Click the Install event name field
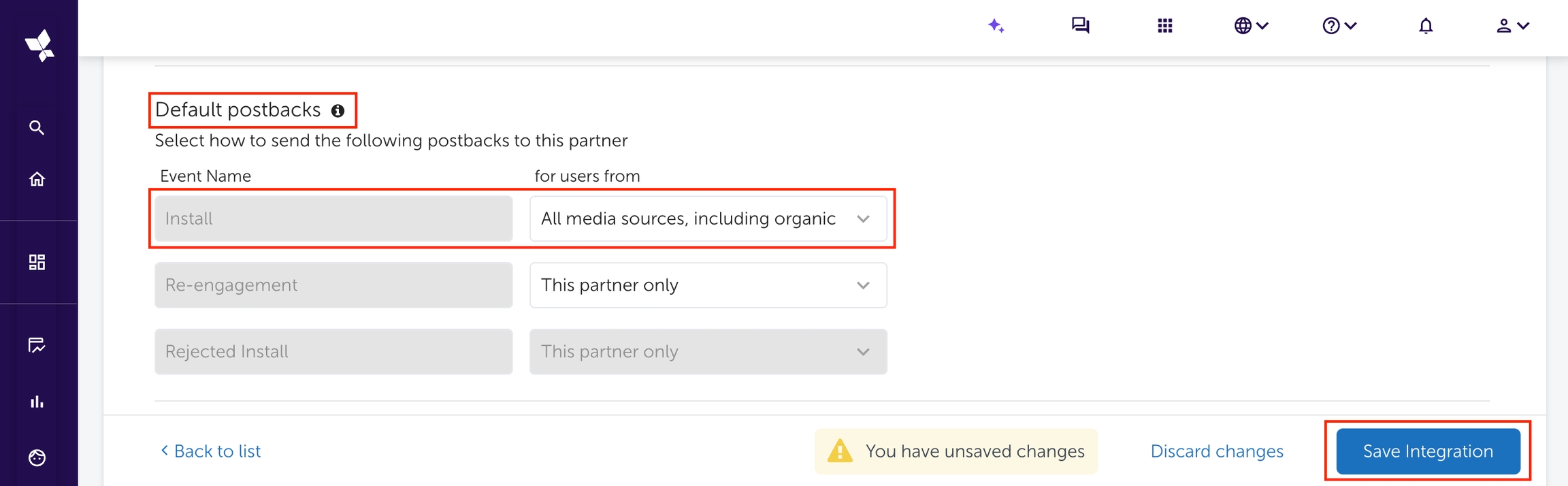1568x486 pixels. click(x=333, y=218)
